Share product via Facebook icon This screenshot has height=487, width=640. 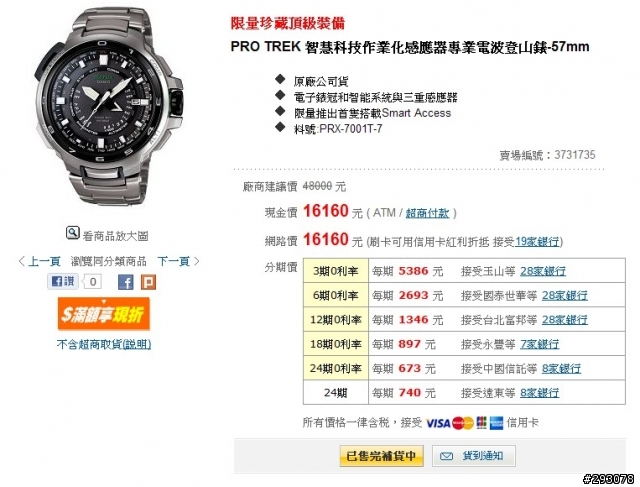(125, 282)
